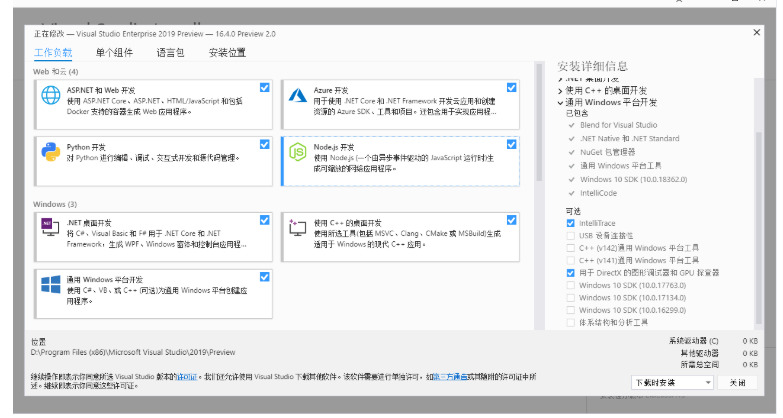
Task: Uncheck the Node.js 开发 workload checkbox
Action: click(511, 144)
